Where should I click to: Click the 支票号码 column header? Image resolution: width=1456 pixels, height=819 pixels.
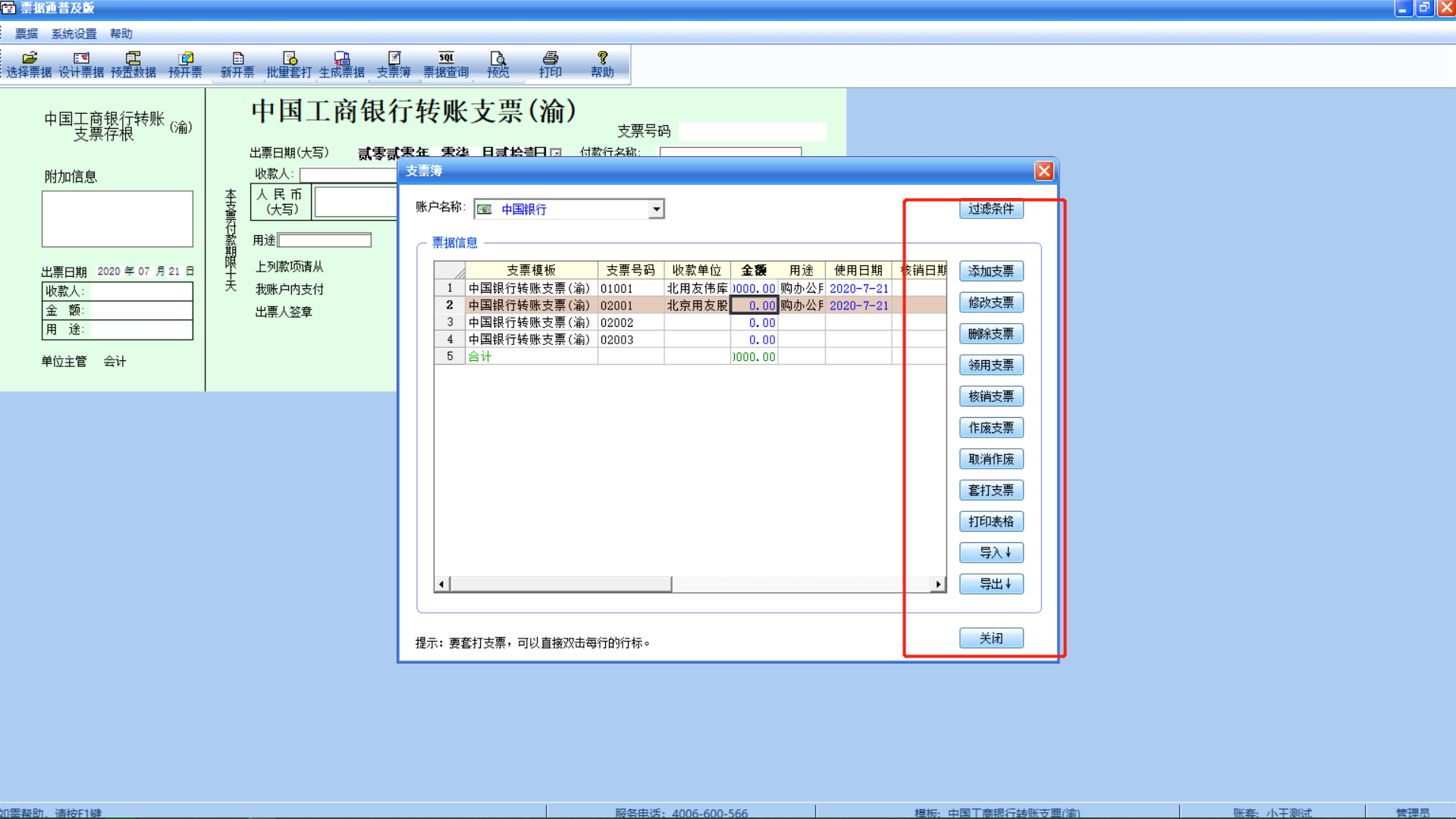[x=631, y=270]
